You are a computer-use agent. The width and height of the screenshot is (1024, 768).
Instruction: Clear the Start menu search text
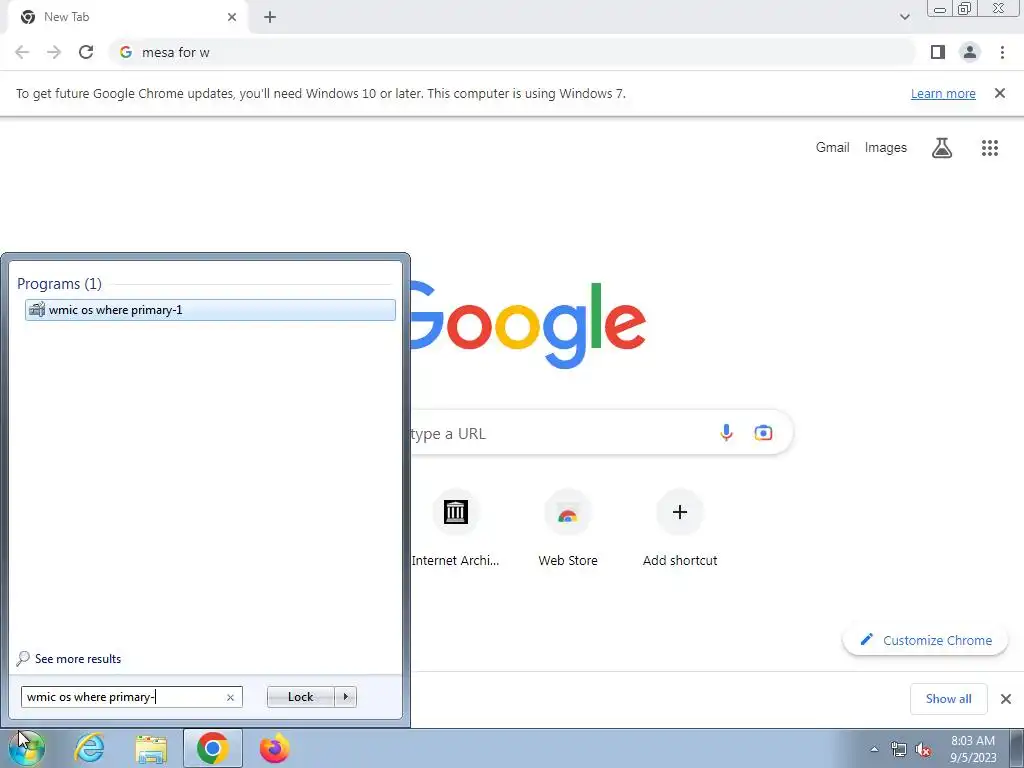point(230,697)
